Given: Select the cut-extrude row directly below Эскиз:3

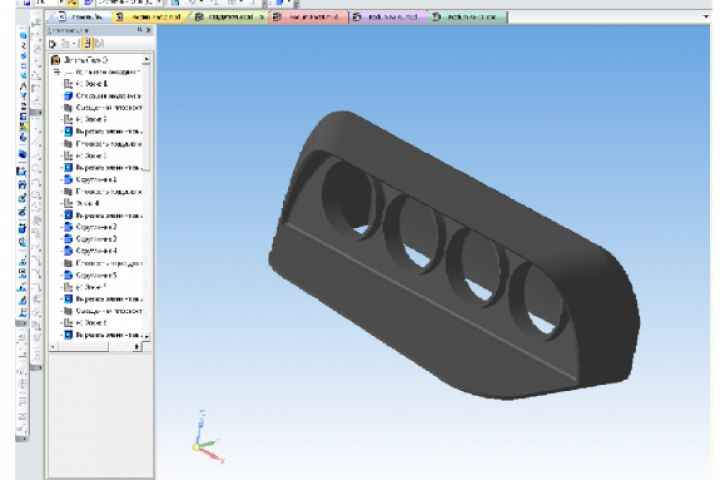Looking at the screenshot, I should [x=102, y=168].
